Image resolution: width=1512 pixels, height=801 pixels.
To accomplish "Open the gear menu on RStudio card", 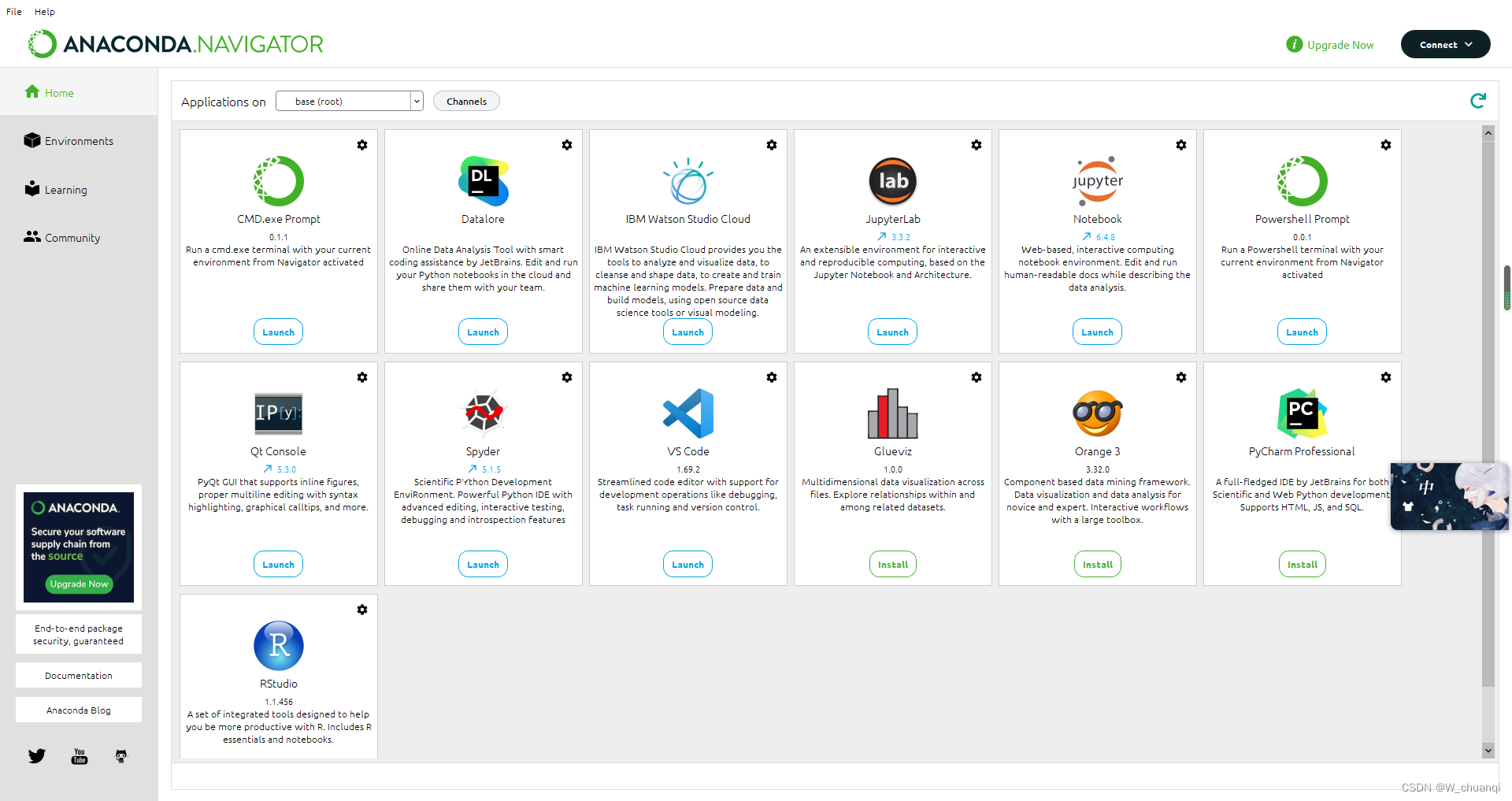I will 362,610.
